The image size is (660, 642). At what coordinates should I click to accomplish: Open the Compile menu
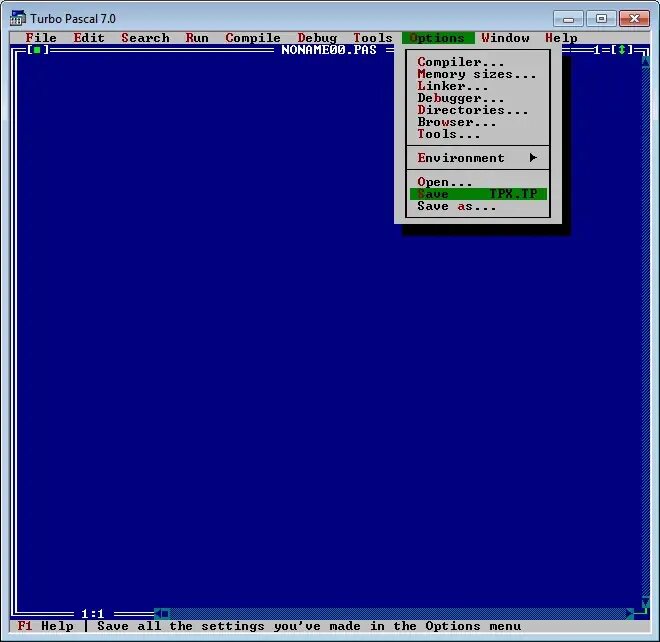click(x=253, y=38)
